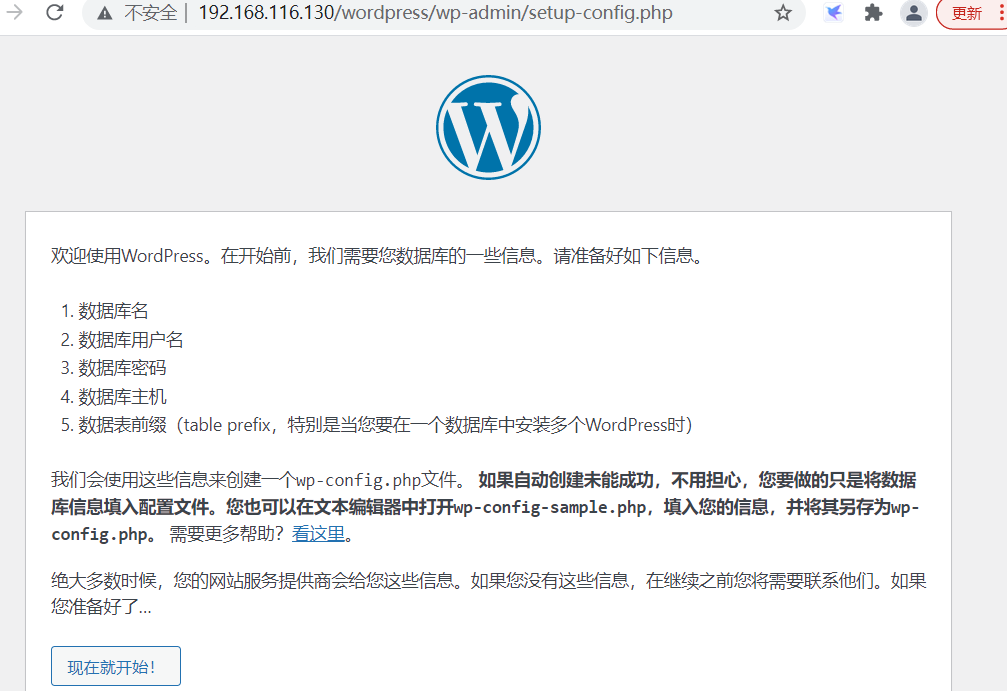This screenshot has width=1007, height=691.
Task: Click the 现在就开始! button
Action: [x=116, y=667]
